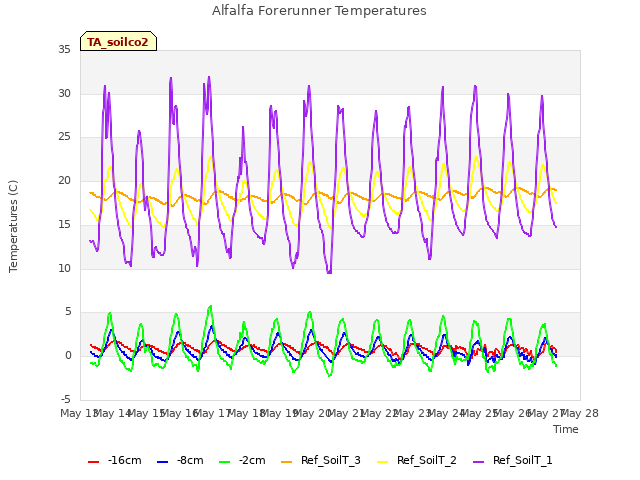Click the yellow Ref_SoilT_2 legend swatch
This screenshot has width=640, height=480.
(382, 462)
